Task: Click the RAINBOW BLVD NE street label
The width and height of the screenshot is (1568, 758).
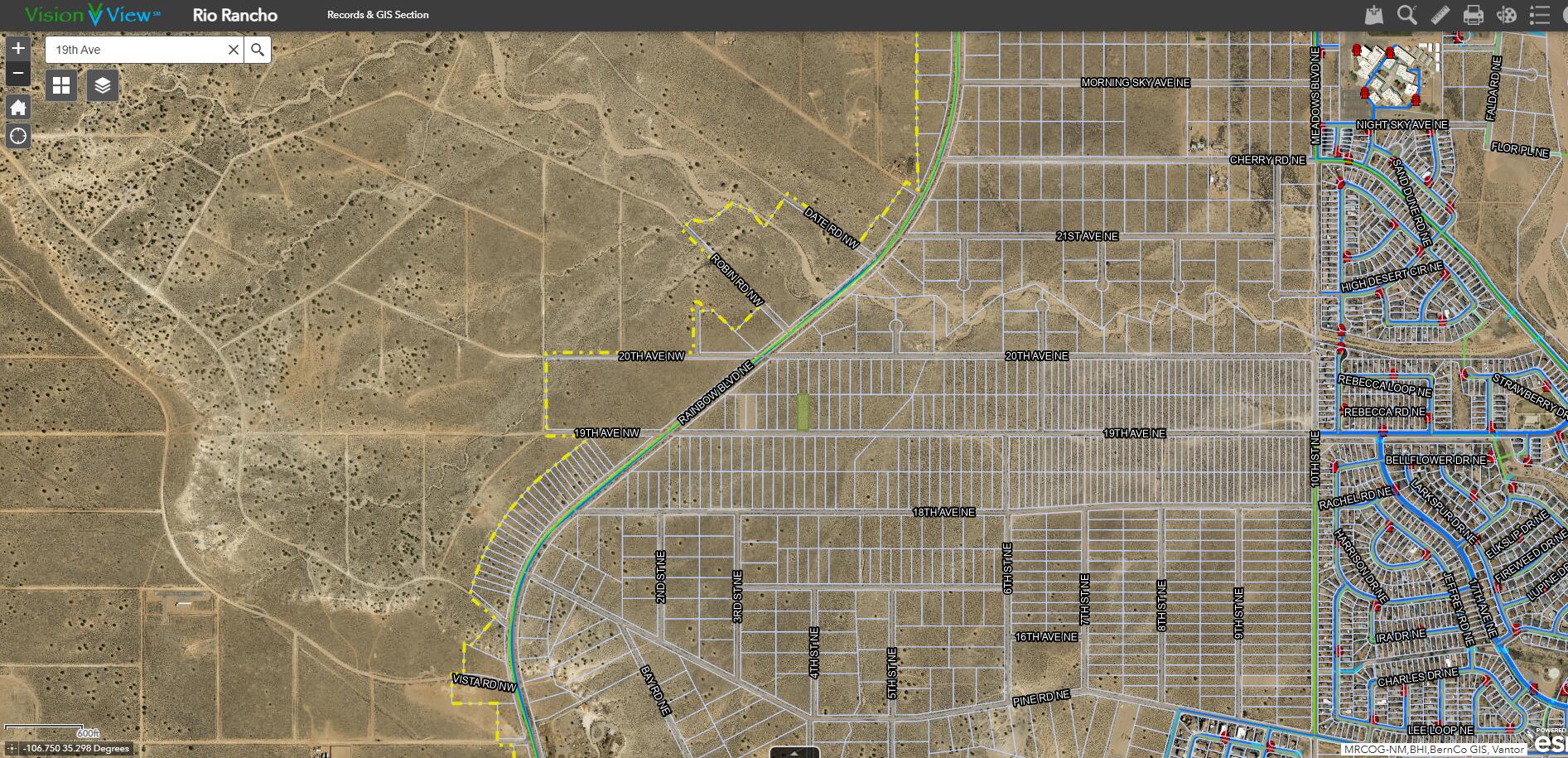Action: 716,392
